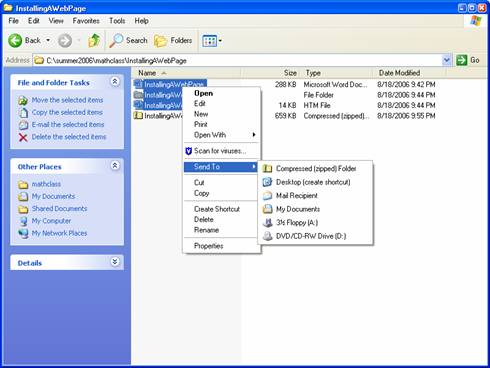The width and height of the screenshot is (490, 368).
Task: Click the My Computer icon
Action: pos(23,221)
